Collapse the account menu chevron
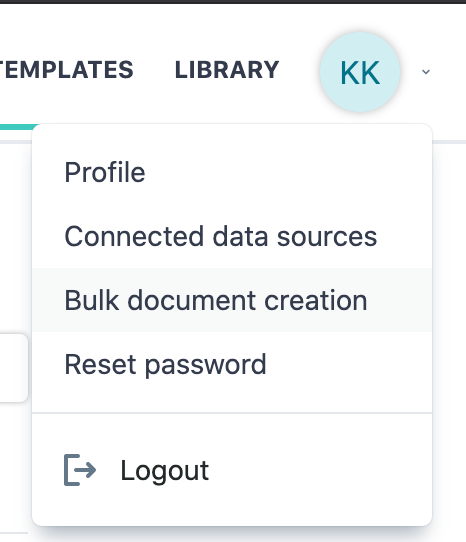The width and height of the screenshot is (466, 542). coord(426,72)
